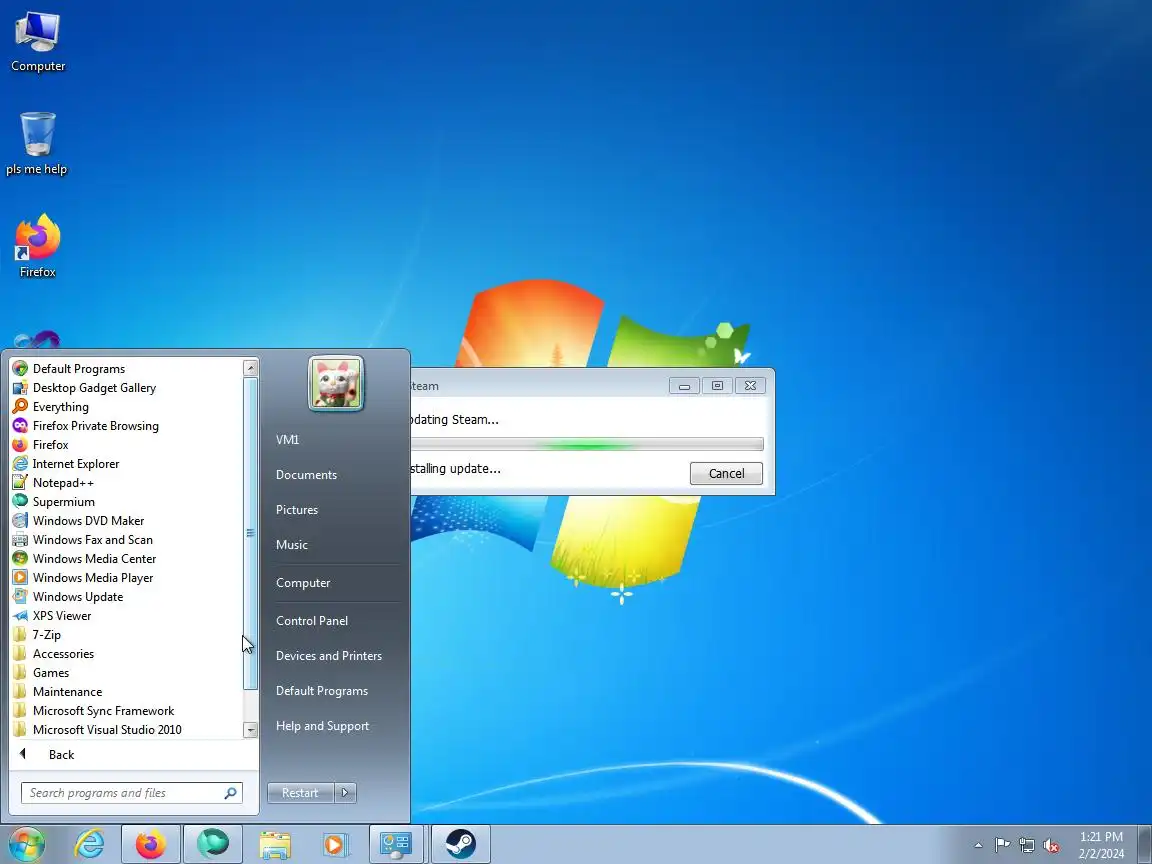The height and width of the screenshot is (864, 1152).
Task: Click the user account cat picture
Action: tap(336, 383)
